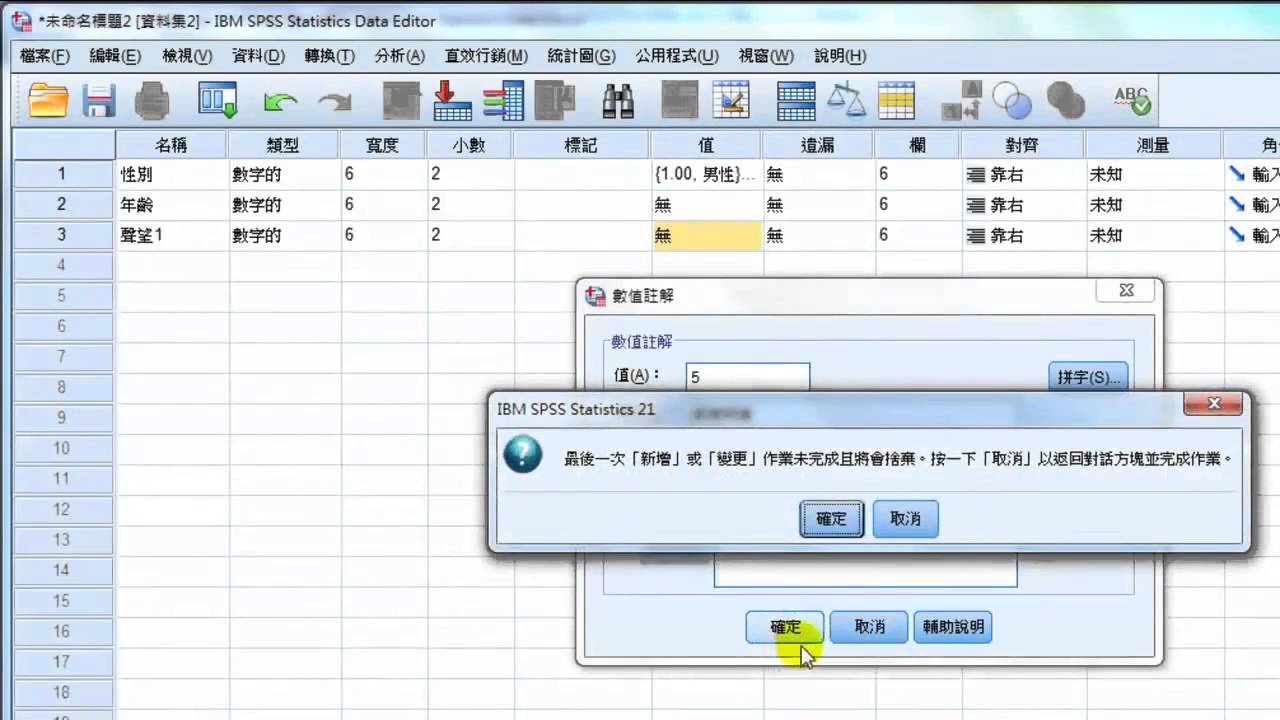Click the Split File toolbar icon
Image resolution: width=1280 pixels, height=720 pixels.
[x=796, y=101]
